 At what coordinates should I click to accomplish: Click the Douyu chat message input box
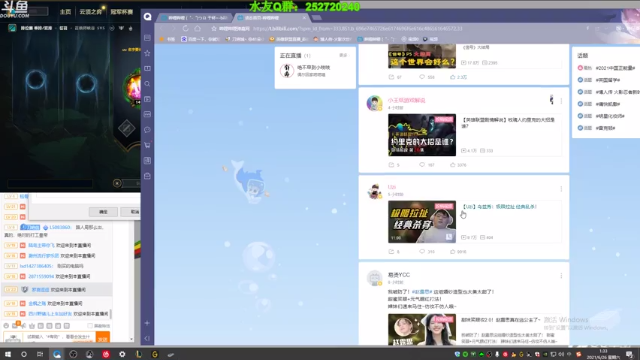pos(59,337)
